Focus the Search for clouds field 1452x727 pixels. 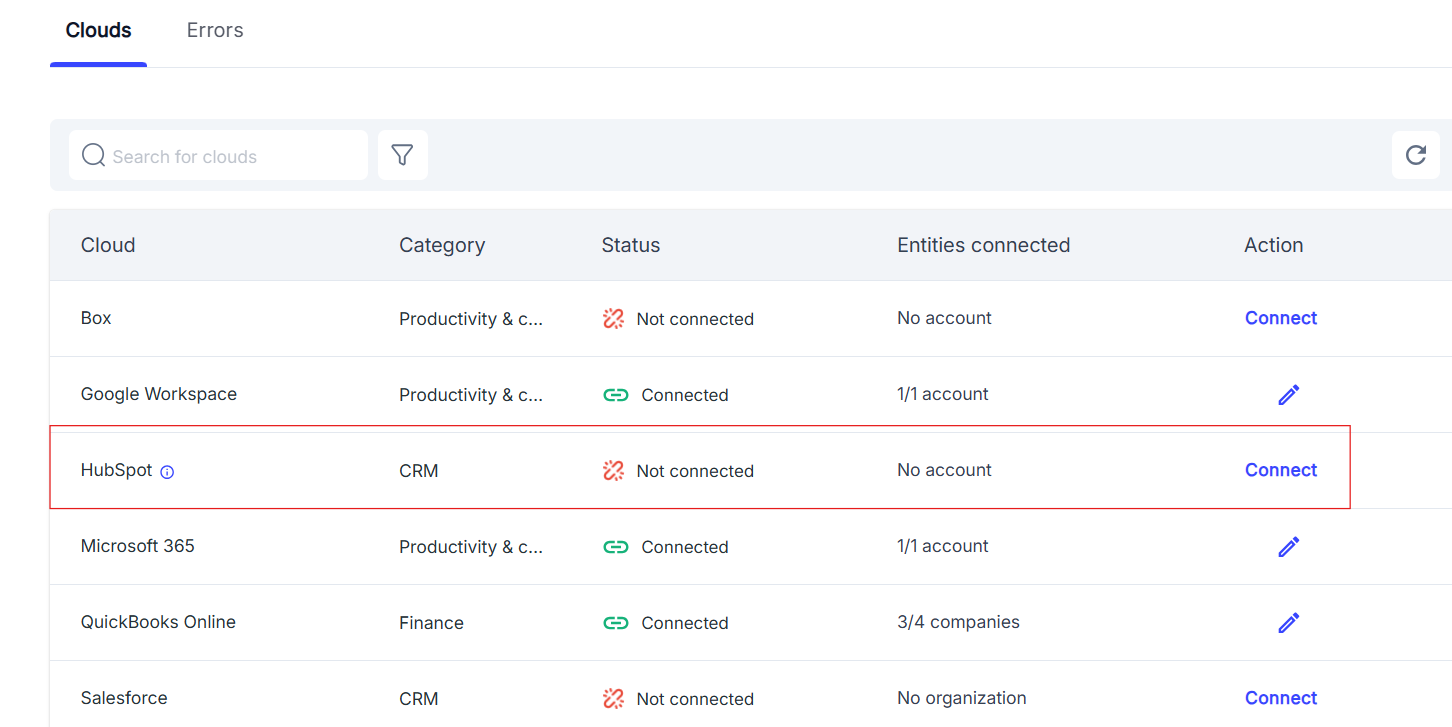click(218, 155)
